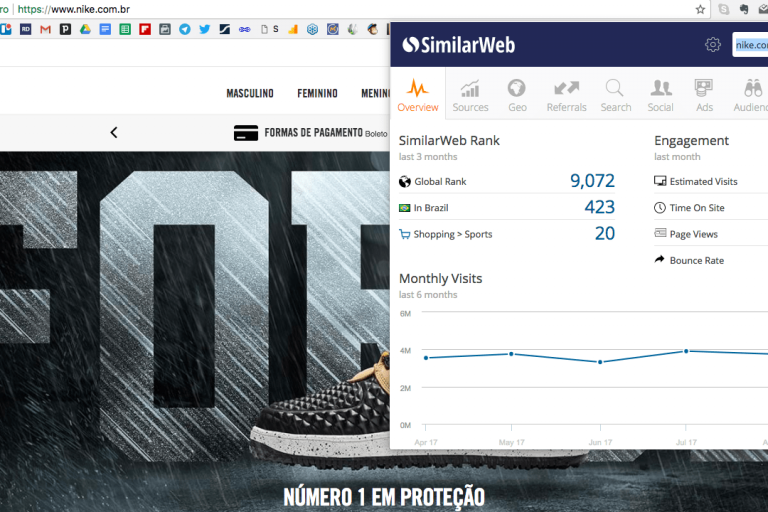Open the page bookmark labeled S
Image resolution: width=768 pixels, height=512 pixels.
coord(270,29)
